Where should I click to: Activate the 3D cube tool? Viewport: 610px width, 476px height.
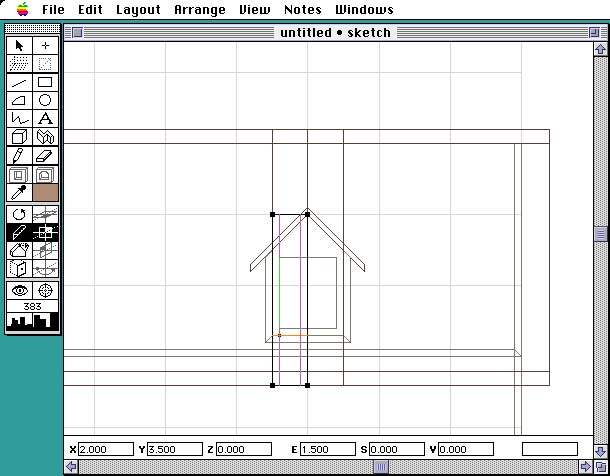pyautogui.click(x=19, y=137)
